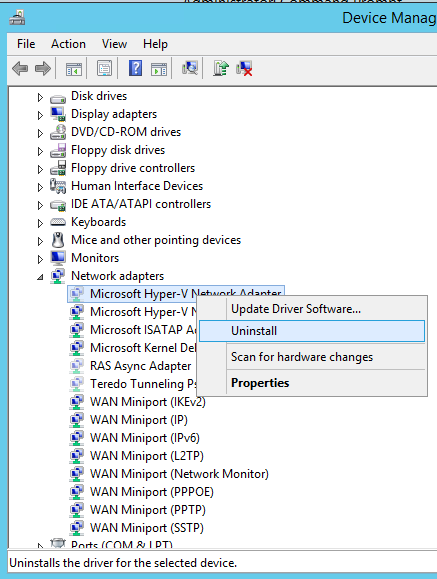The image size is (437, 579).
Task: Expand the Disk drives node
Action: [40, 97]
